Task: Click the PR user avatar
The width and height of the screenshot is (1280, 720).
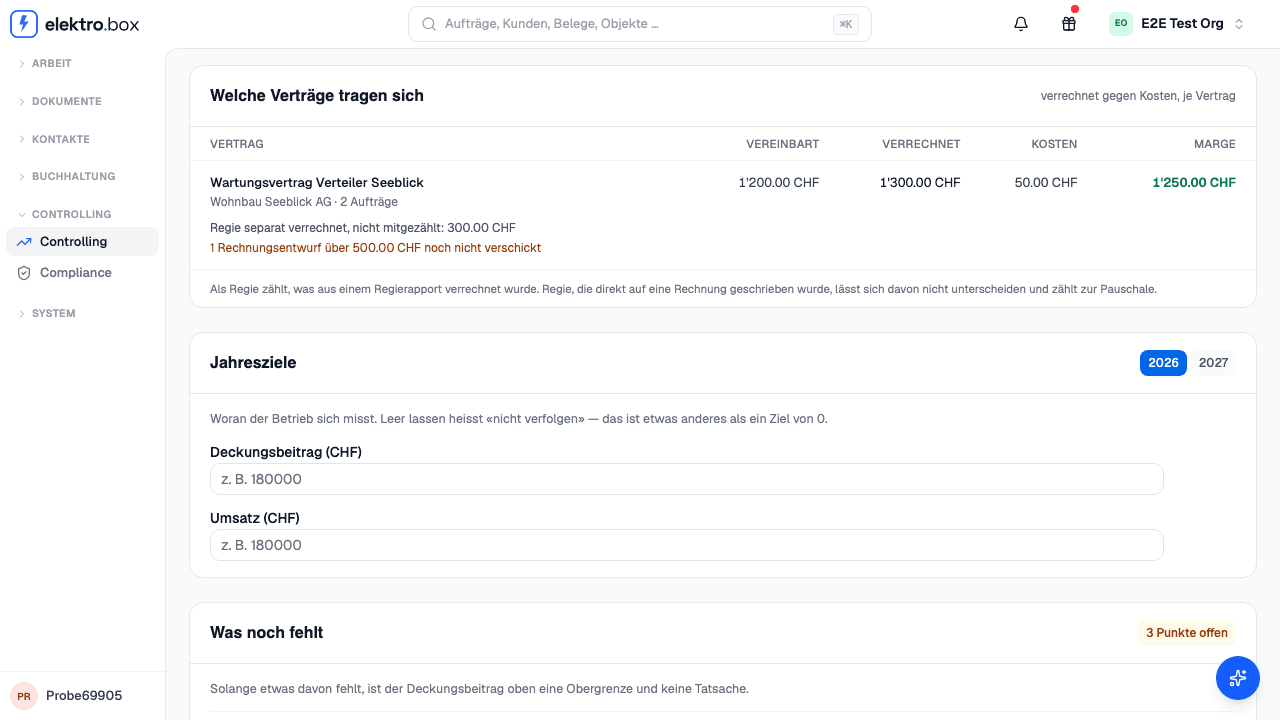Action: [x=23, y=696]
